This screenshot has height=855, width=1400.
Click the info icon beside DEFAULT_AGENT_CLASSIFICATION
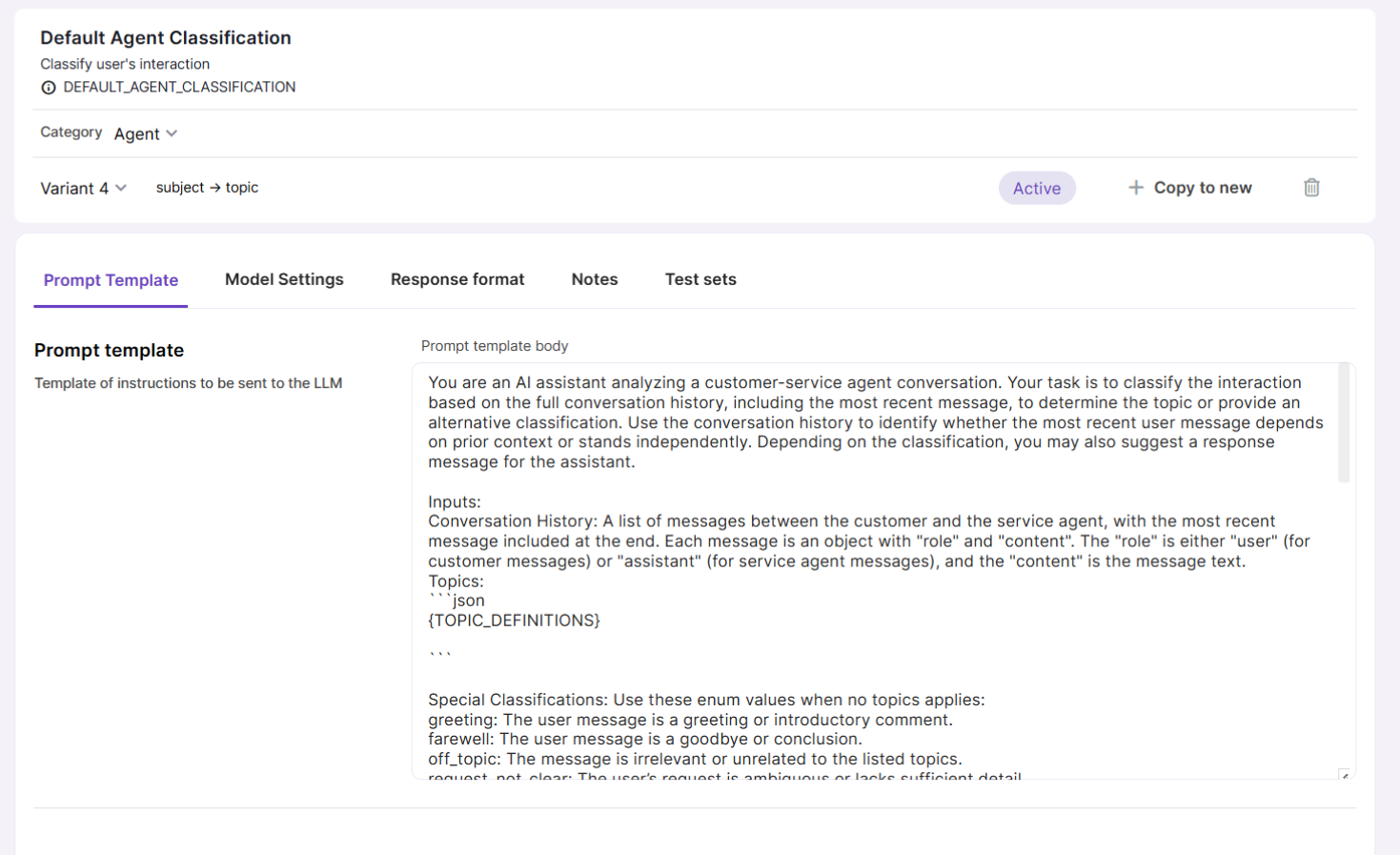49,88
